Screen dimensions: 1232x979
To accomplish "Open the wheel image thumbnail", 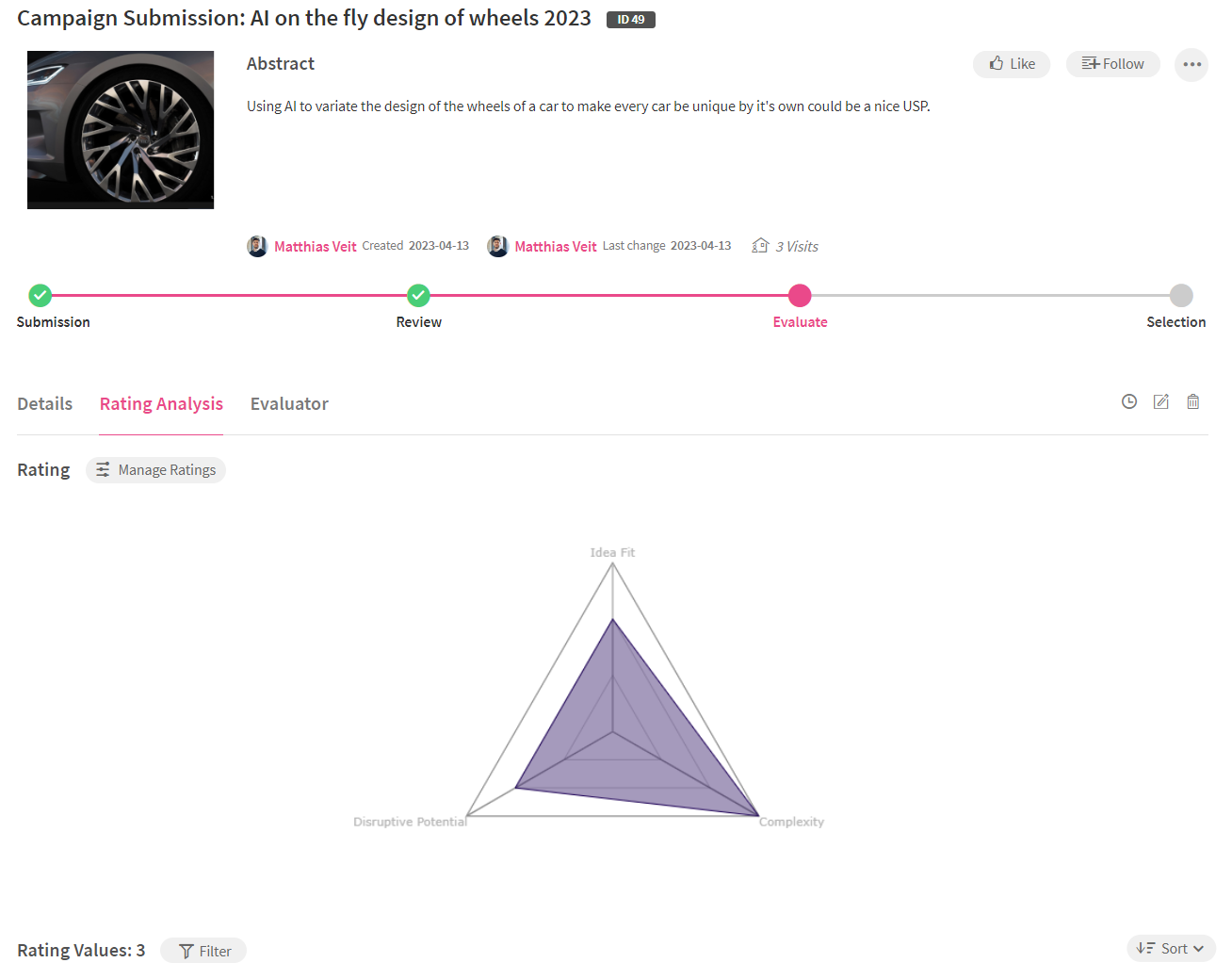I will click(121, 130).
